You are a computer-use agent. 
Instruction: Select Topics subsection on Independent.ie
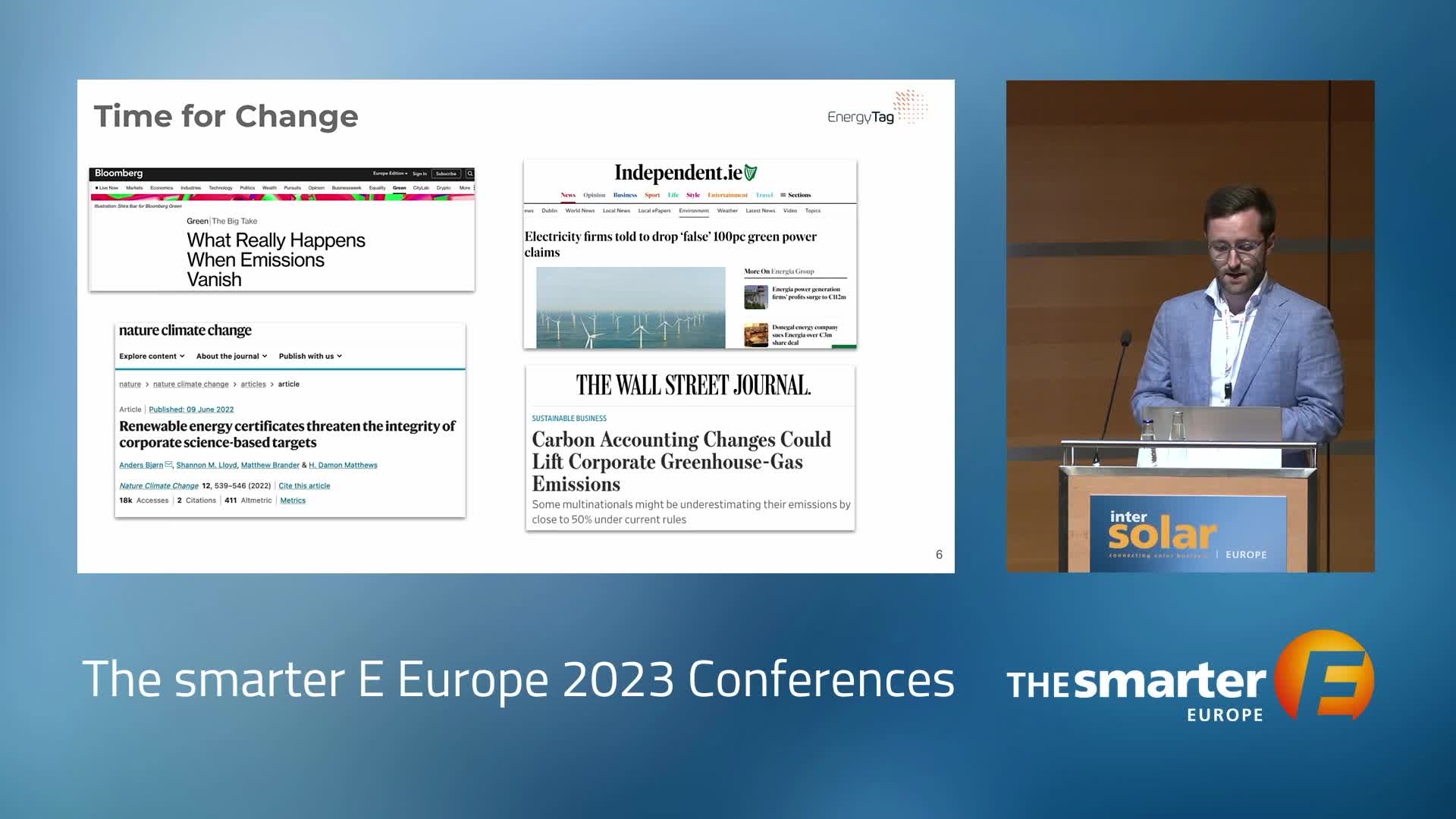tap(813, 211)
